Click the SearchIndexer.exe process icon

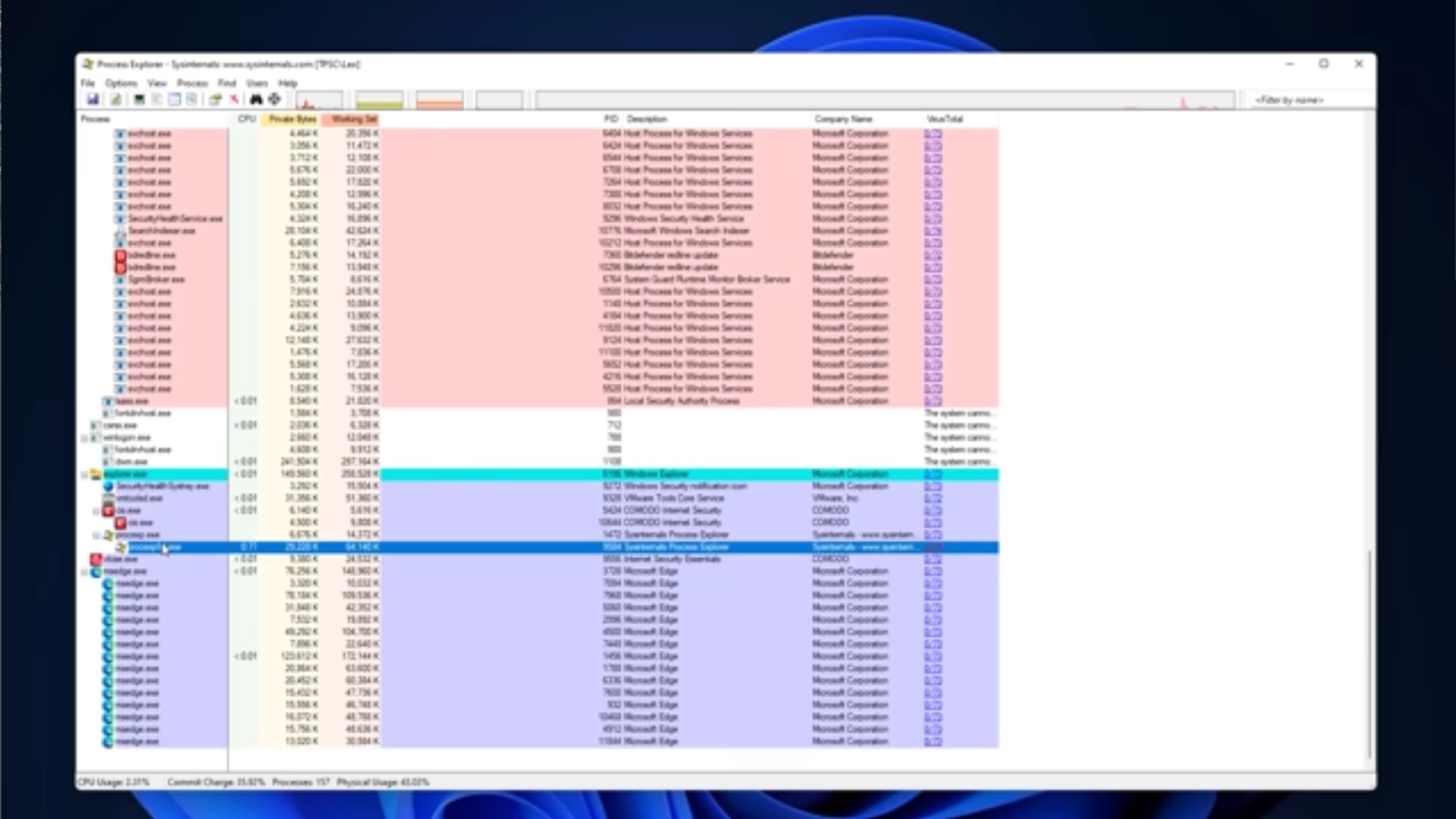121,231
